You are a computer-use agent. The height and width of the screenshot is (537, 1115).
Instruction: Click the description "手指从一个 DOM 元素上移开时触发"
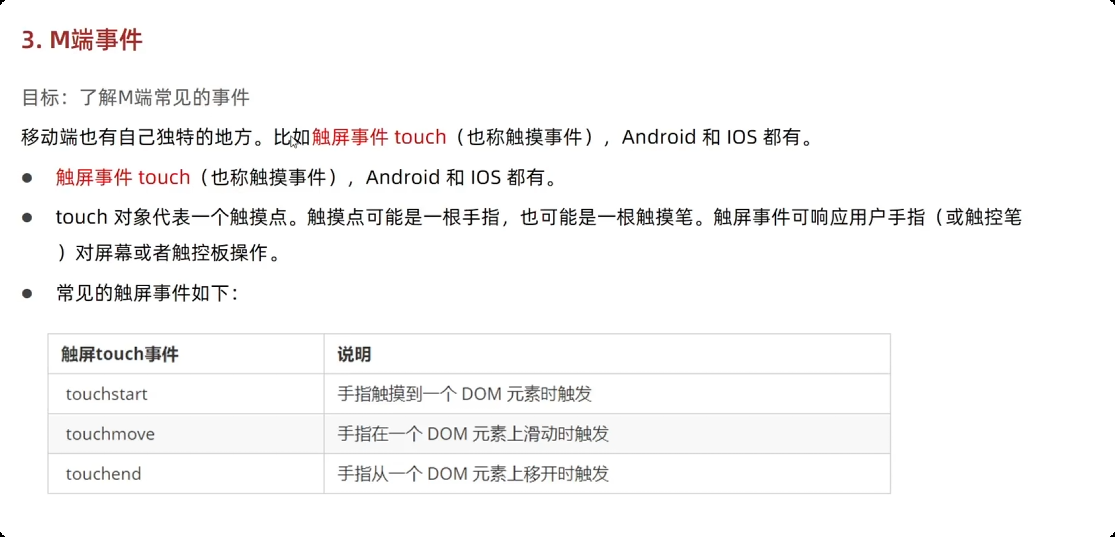(473, 473)
